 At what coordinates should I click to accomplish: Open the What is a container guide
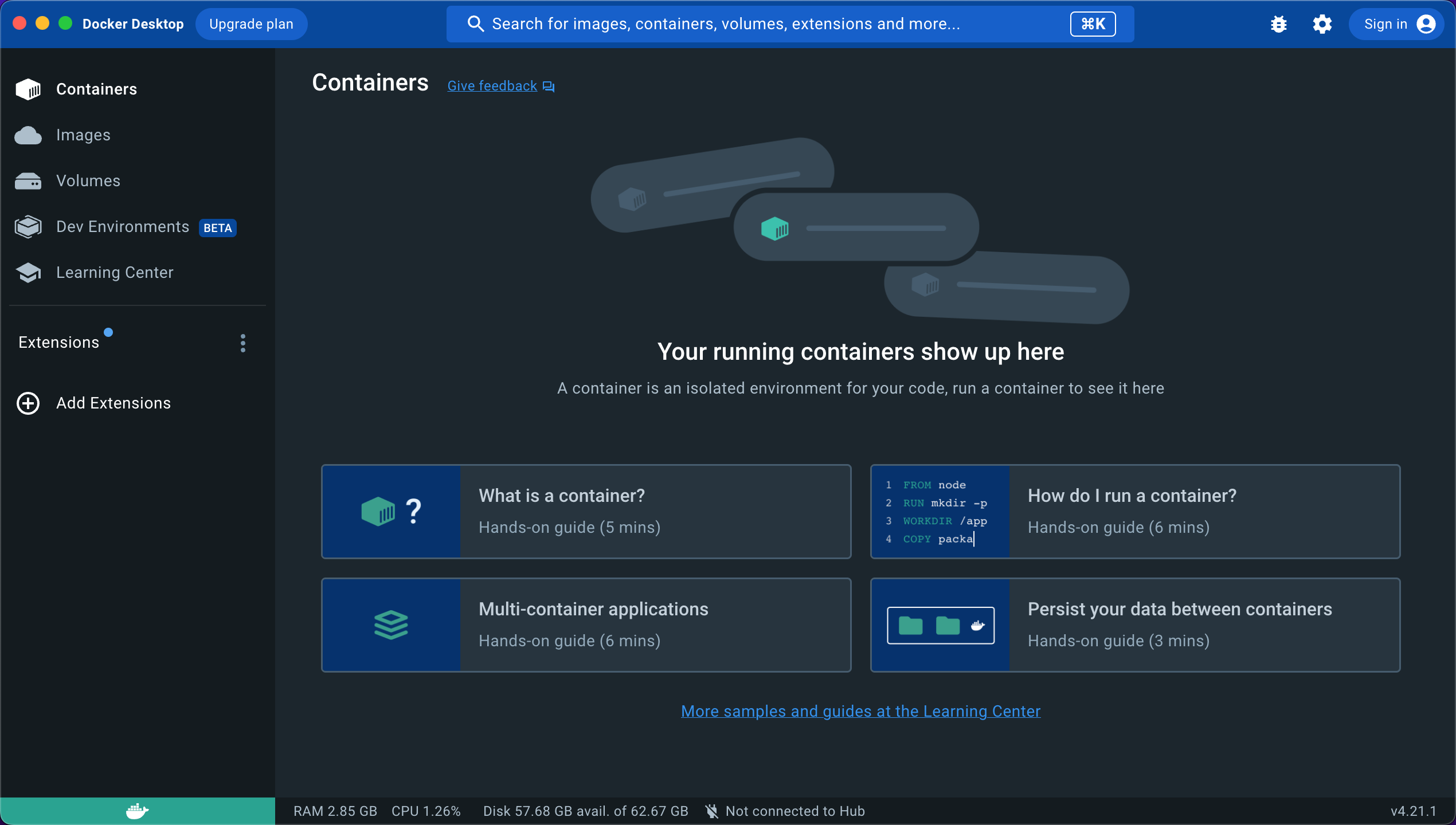[x=586, y=511]
